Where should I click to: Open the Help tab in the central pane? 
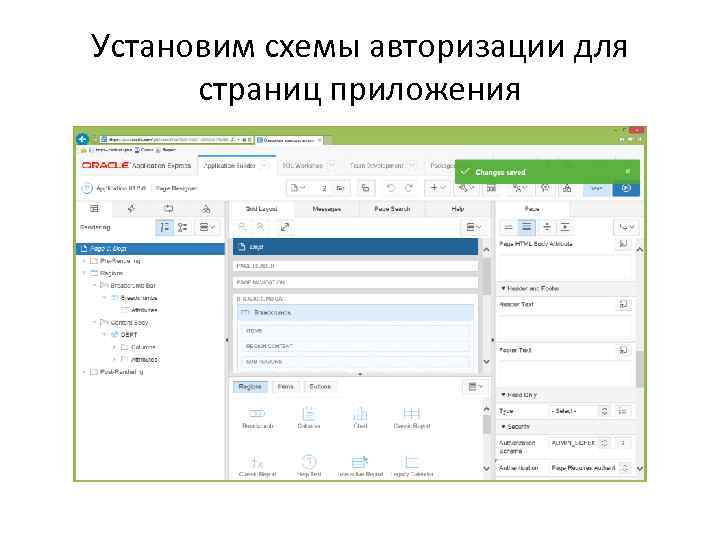pyautogui.click(x=458, y=209)
